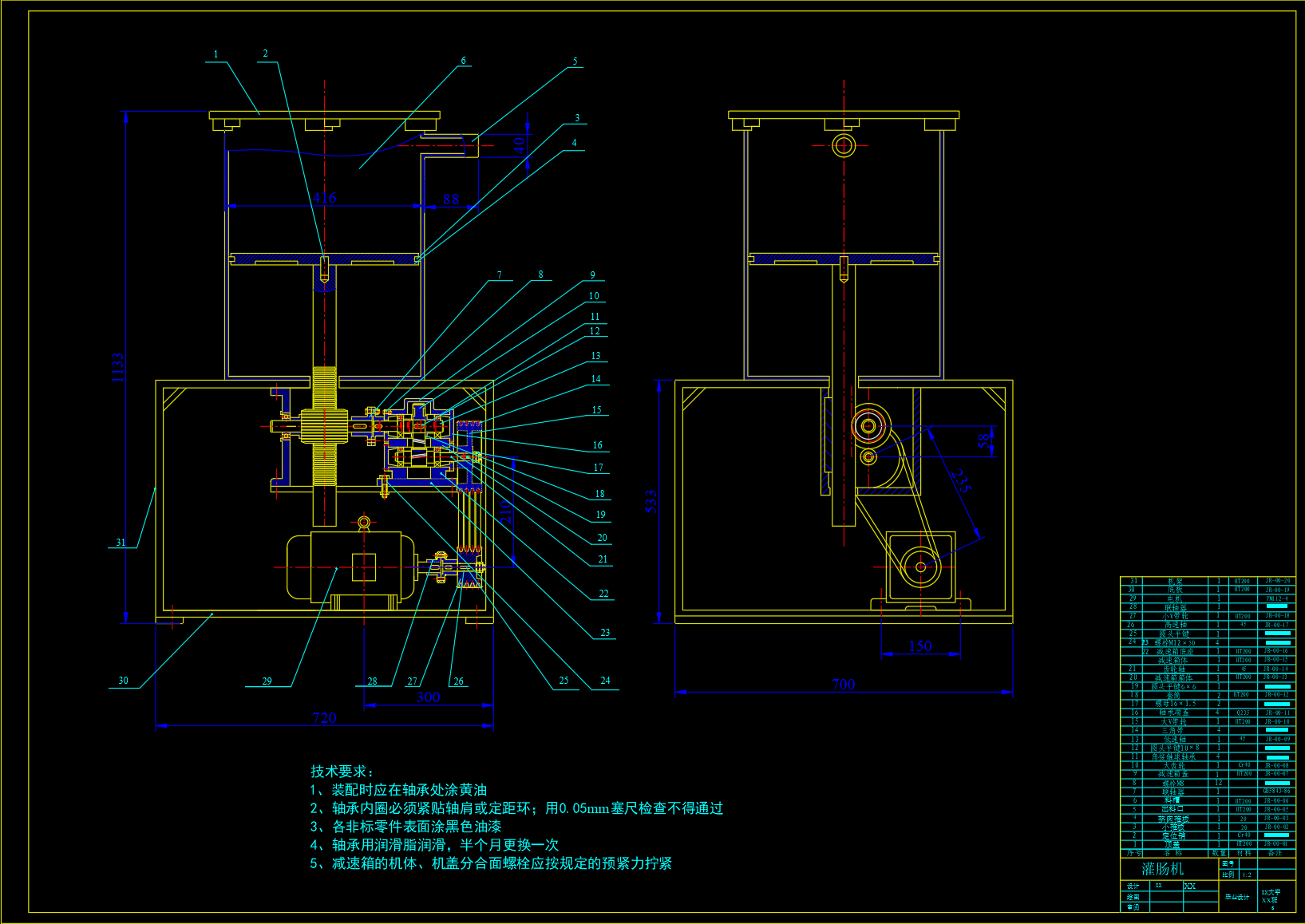Select the 720 base width dimension text
1305x924 pixels.
[325, 718]
